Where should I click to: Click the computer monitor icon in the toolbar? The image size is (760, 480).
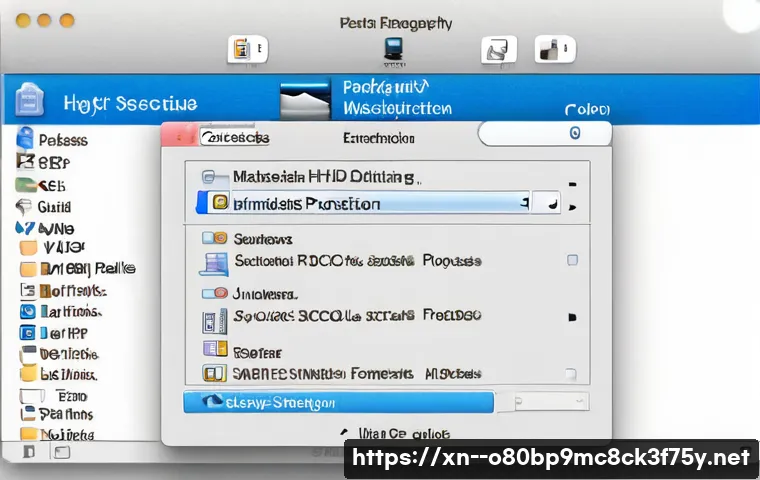[x=393, y=49]
